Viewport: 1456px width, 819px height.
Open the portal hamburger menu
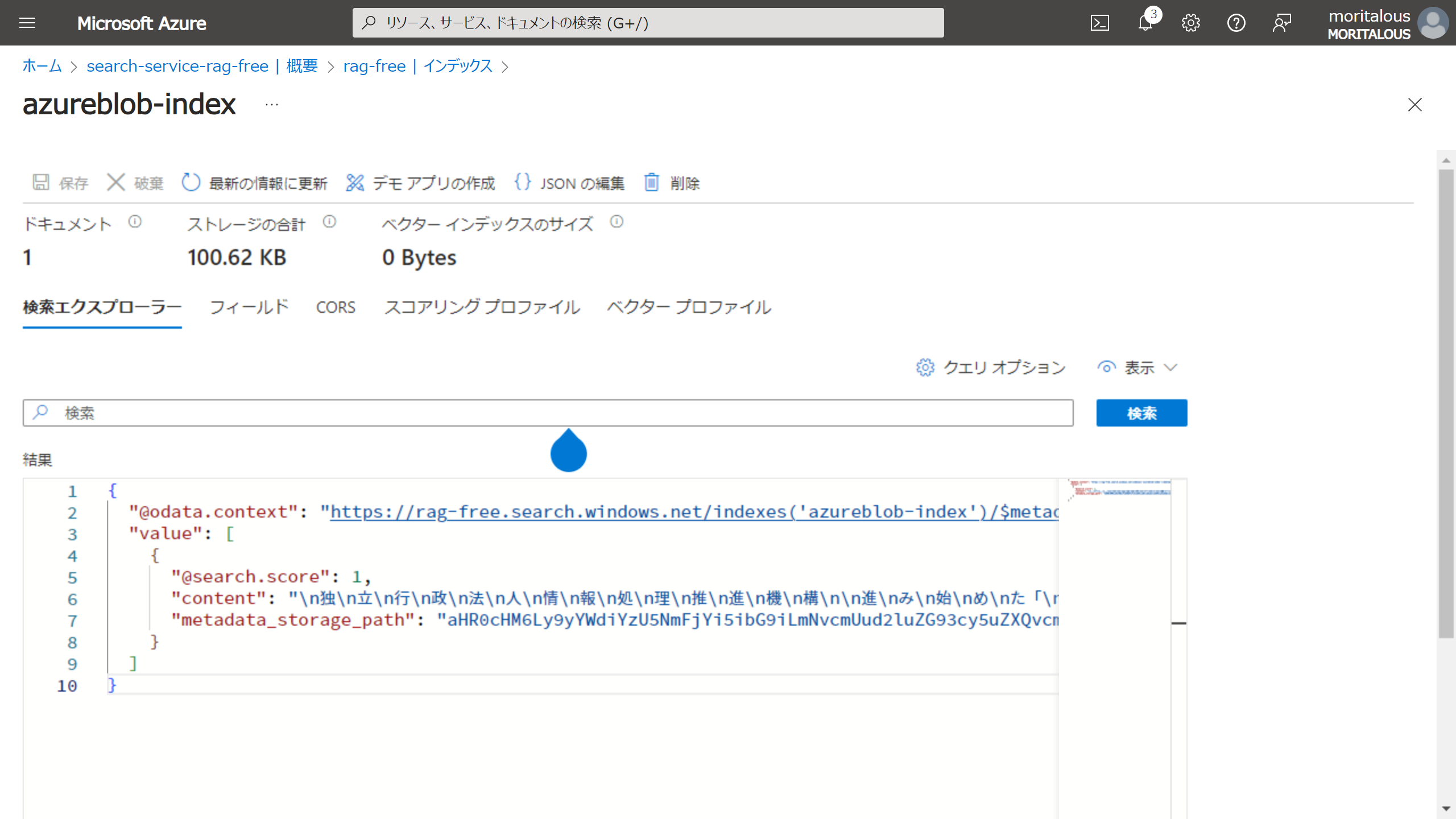point(27,23)
